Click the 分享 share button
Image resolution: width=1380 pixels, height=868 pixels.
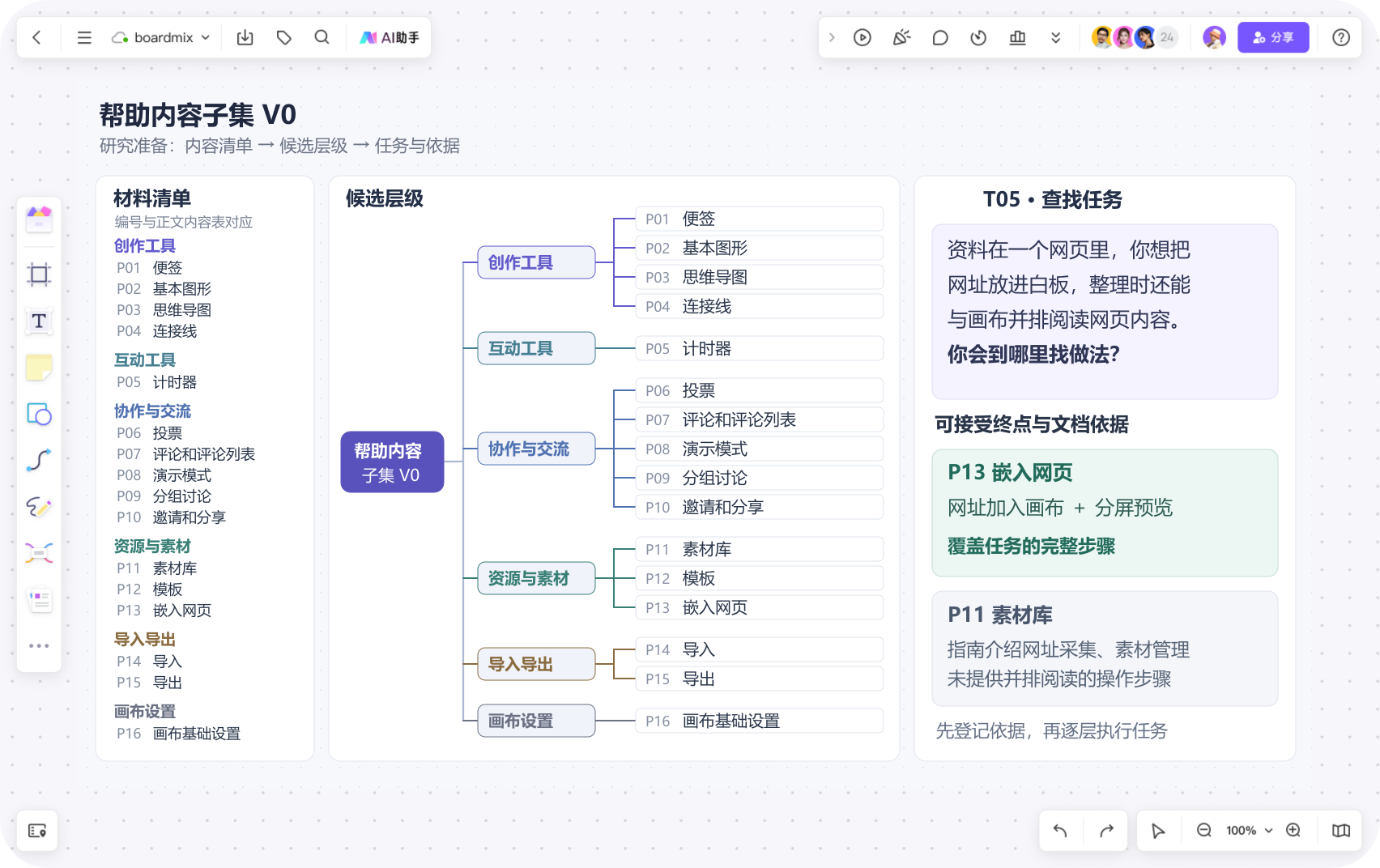(x=1273, y=37)
